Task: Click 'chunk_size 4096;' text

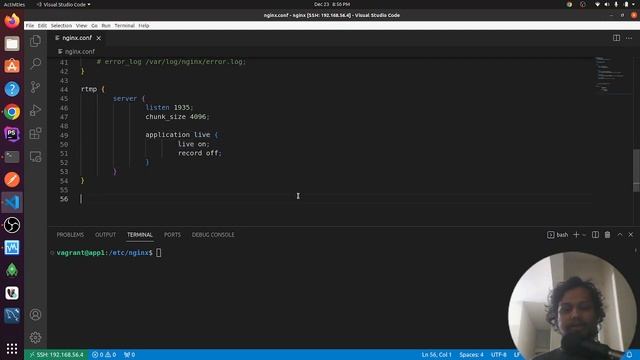Action: (177, 117)
